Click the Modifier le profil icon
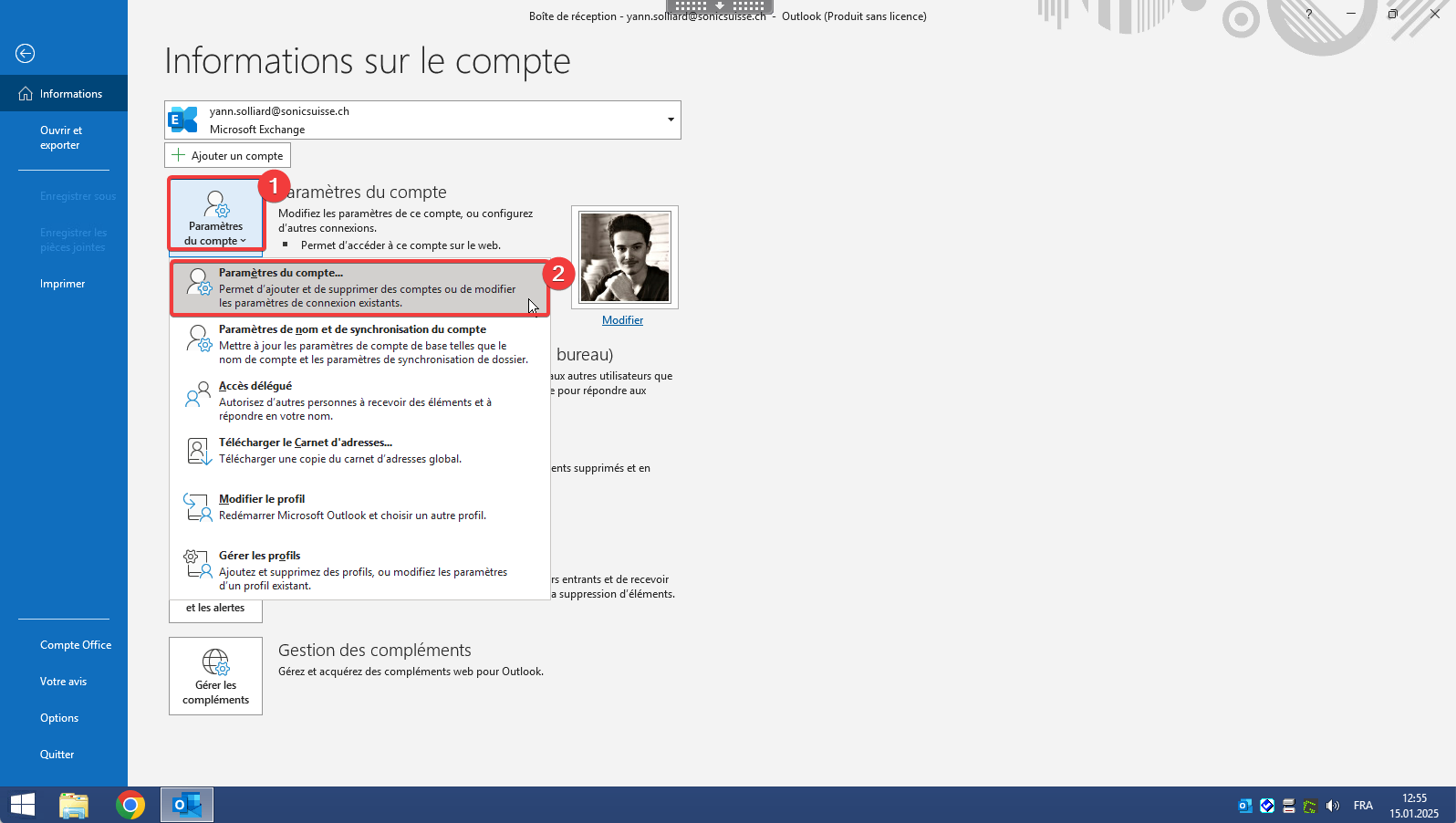1456x823 pixels. click(x=198, y=507)
